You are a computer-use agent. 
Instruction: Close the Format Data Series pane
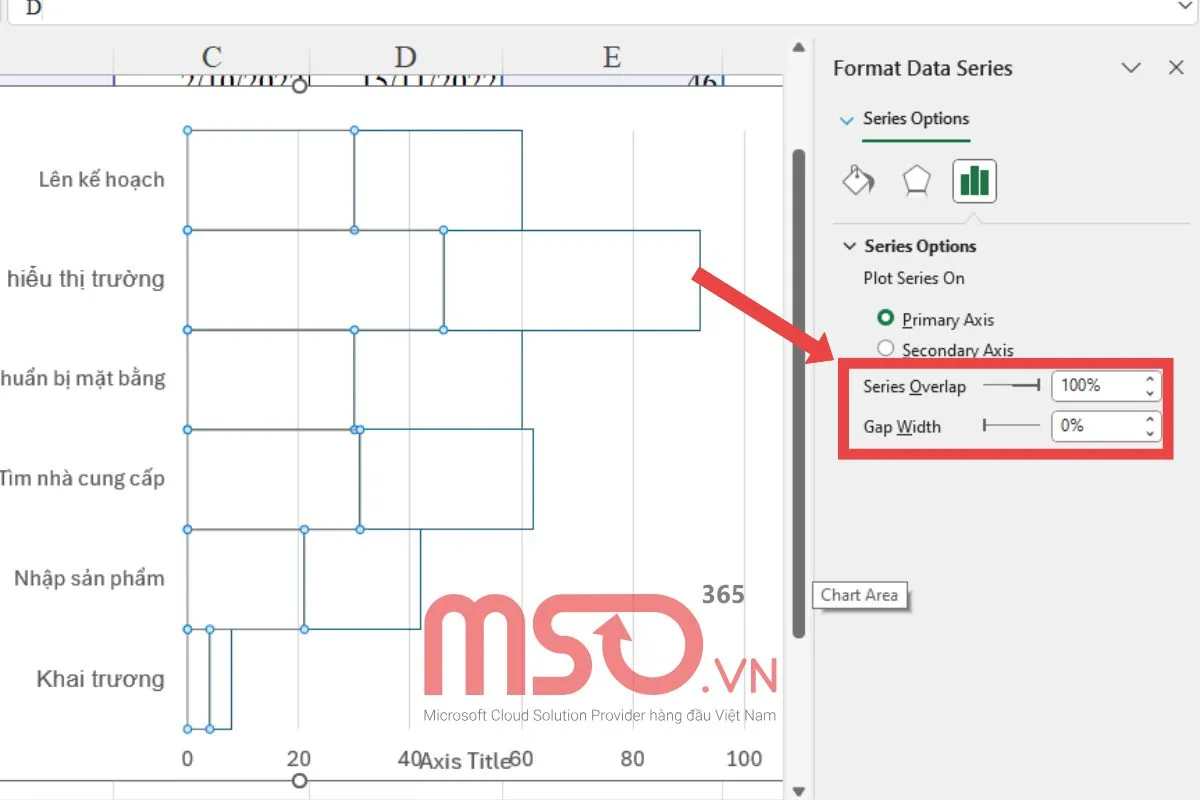1176,68
